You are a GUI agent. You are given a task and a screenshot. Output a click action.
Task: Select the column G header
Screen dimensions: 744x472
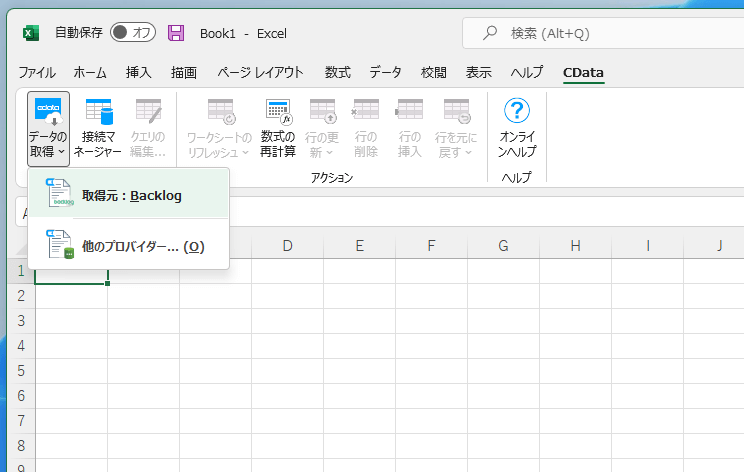[x=503, y=245]
